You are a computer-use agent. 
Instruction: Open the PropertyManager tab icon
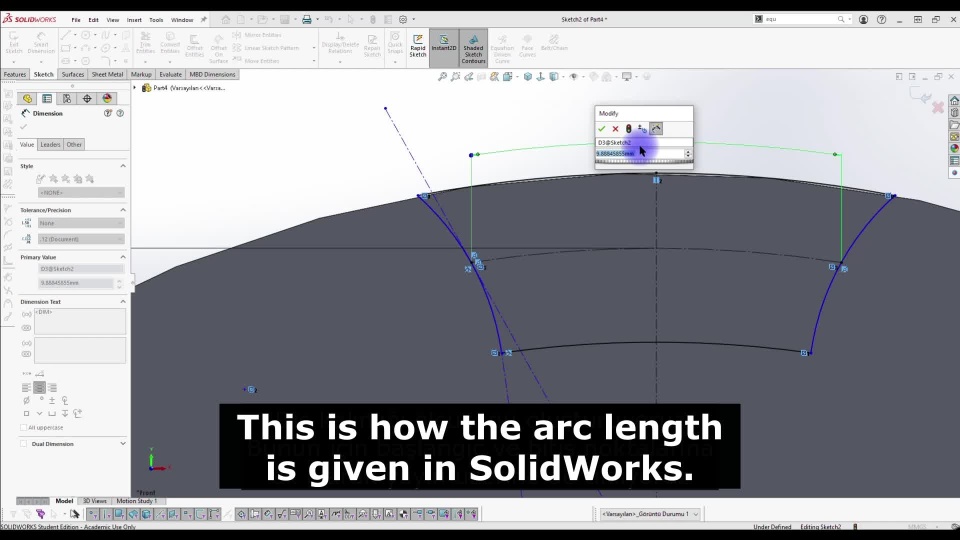coord(47,99)
